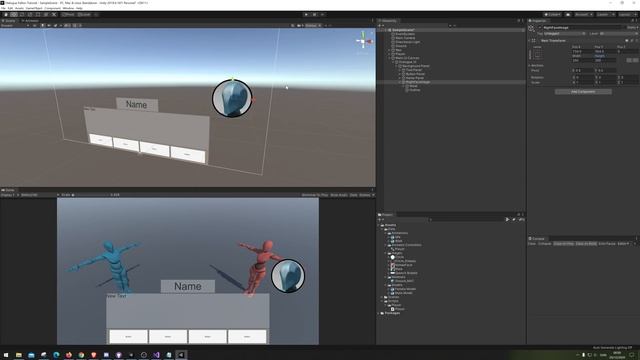Viewport: 640px width, 360px height.
Task: Open Chrome from the taskbar
Action: point(81,355)
